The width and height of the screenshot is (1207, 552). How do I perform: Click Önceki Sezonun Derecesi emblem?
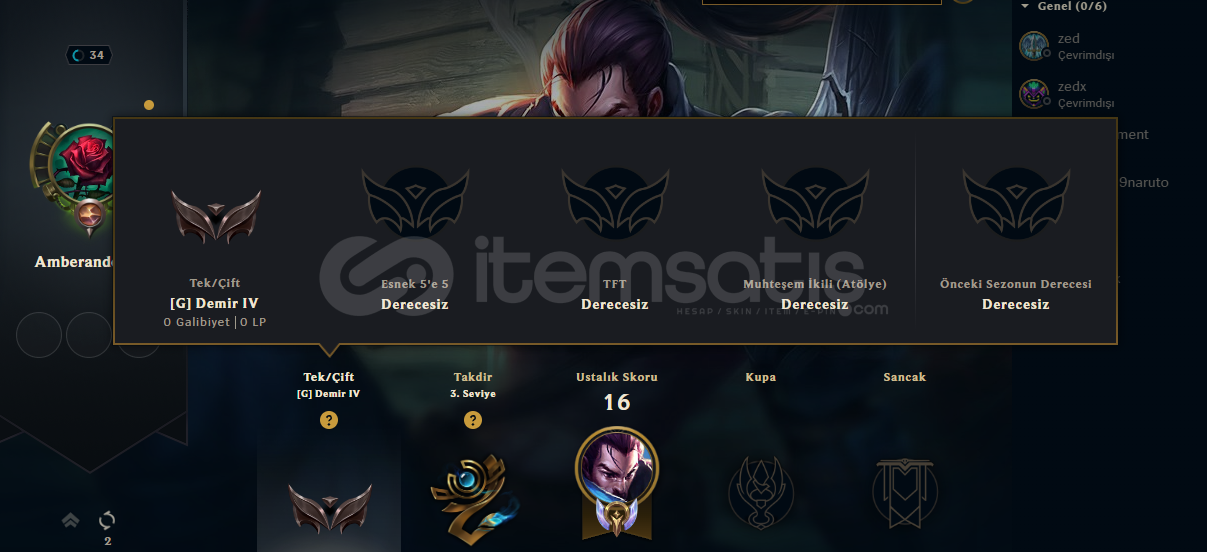(1016, 203)
